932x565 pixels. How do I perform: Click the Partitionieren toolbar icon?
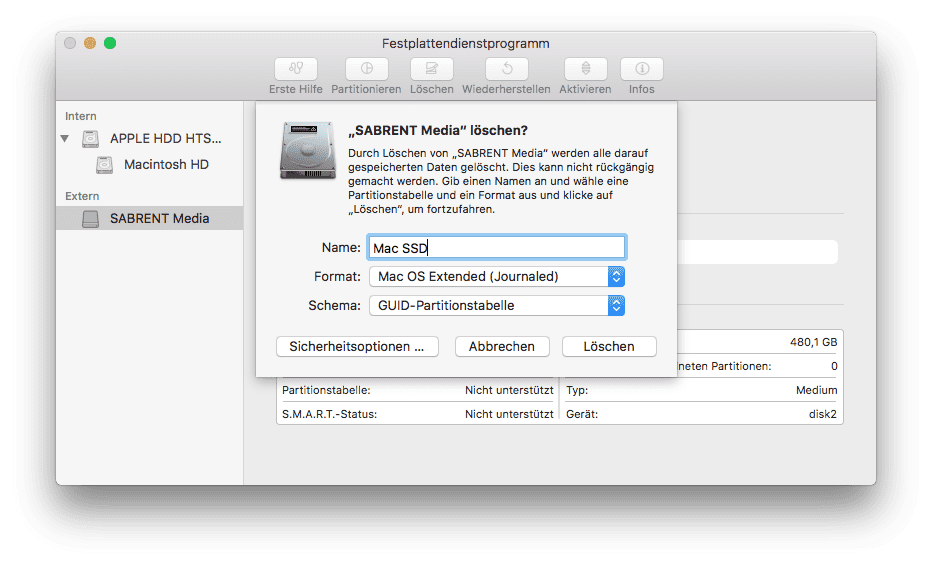click(x=367, y=69)
